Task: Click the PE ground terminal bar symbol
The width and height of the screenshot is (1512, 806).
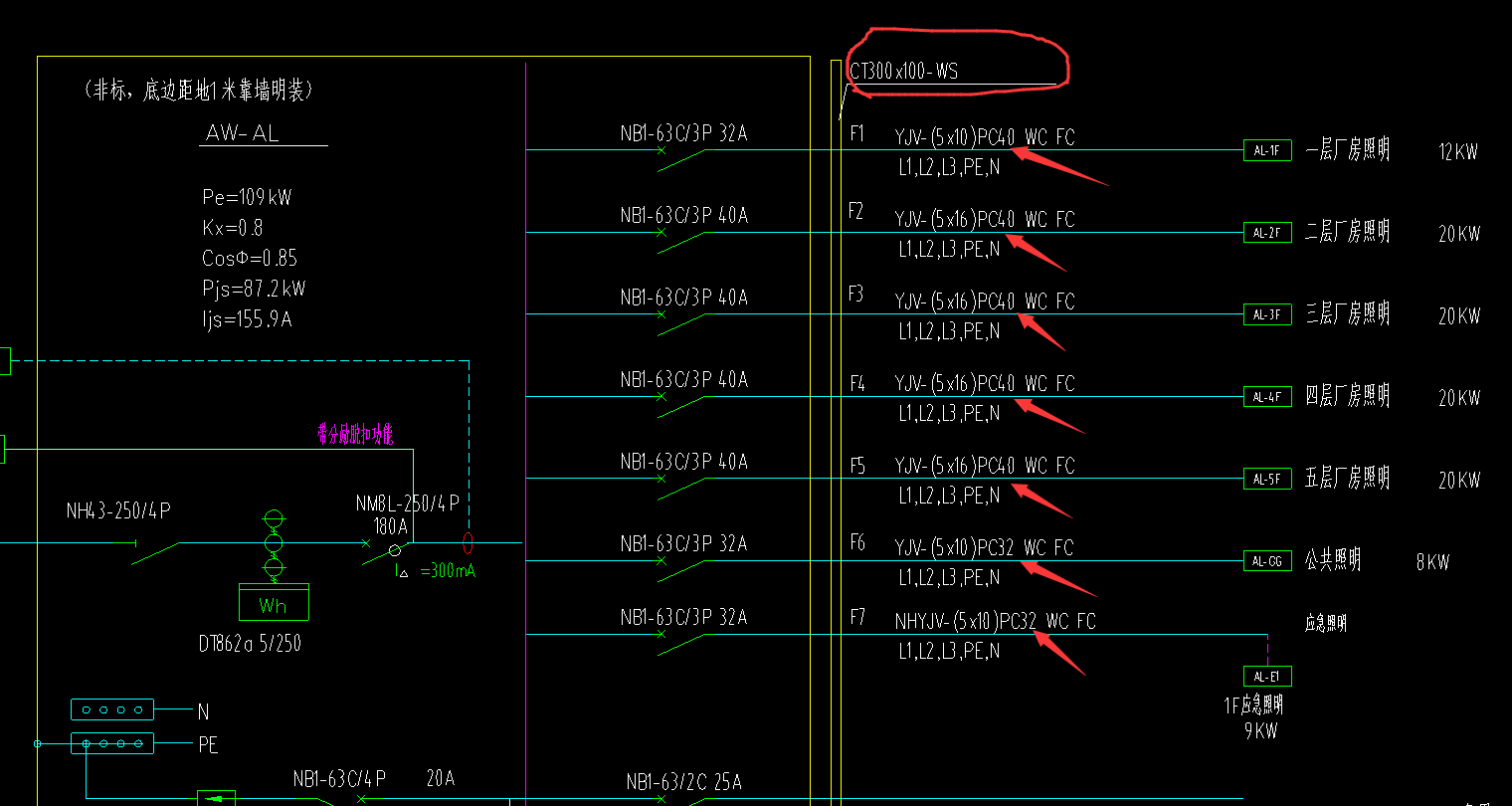Action: tap(112, 743)
